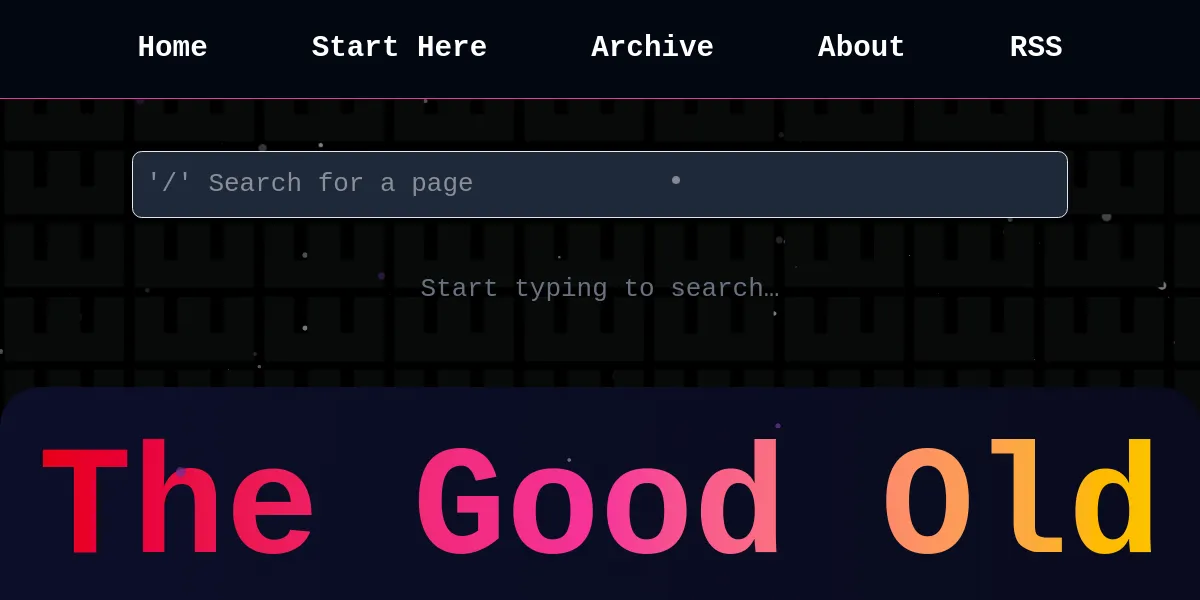Open the RSS feed link

[1035, 47]
